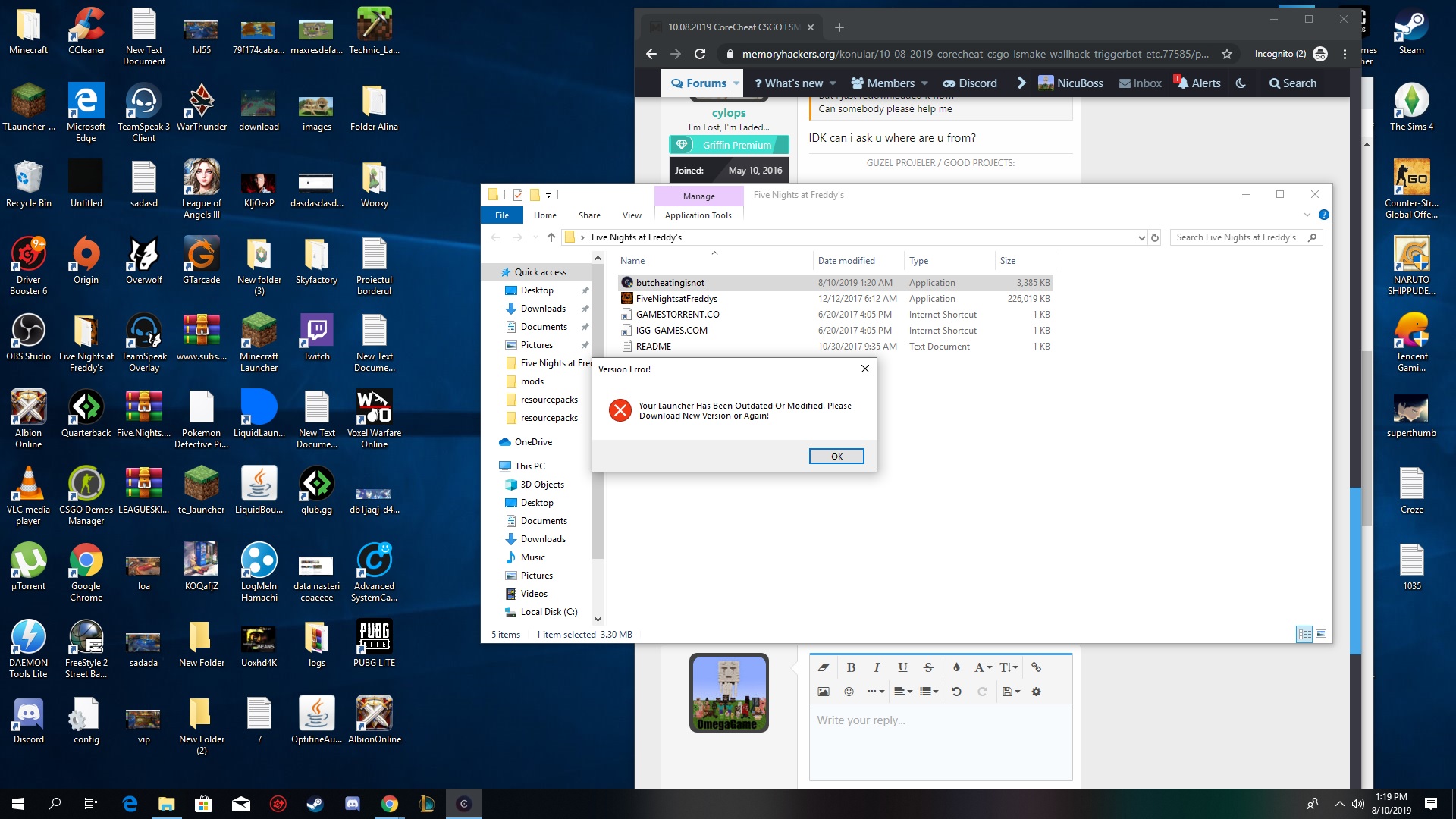The height and width of the screenshot is (819, 1456).
Task: Select the butcheatingisnot application file
Action: 835,283
